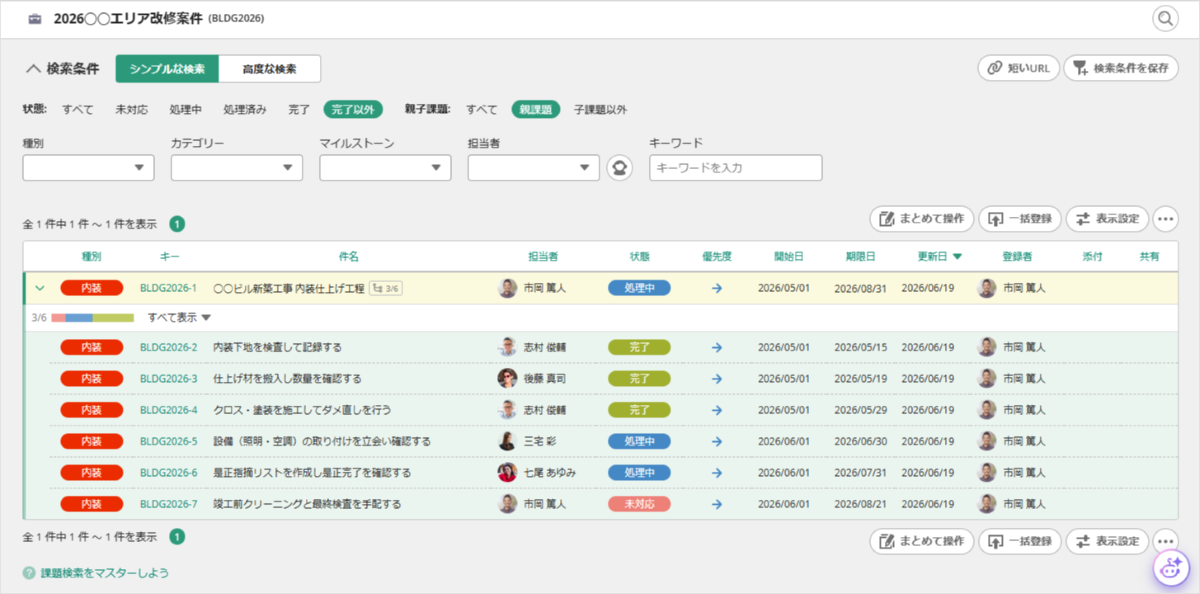1200x594 pixels.
Task: Click 後藤 真司 avatar in BLDG2026-3 row
Action: pyautogui.click(x=508, y=378)
